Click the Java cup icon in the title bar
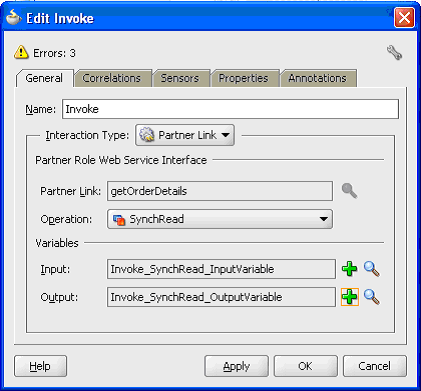The height and width of the screenshot is (391, 421). click(x=13, y=17)
